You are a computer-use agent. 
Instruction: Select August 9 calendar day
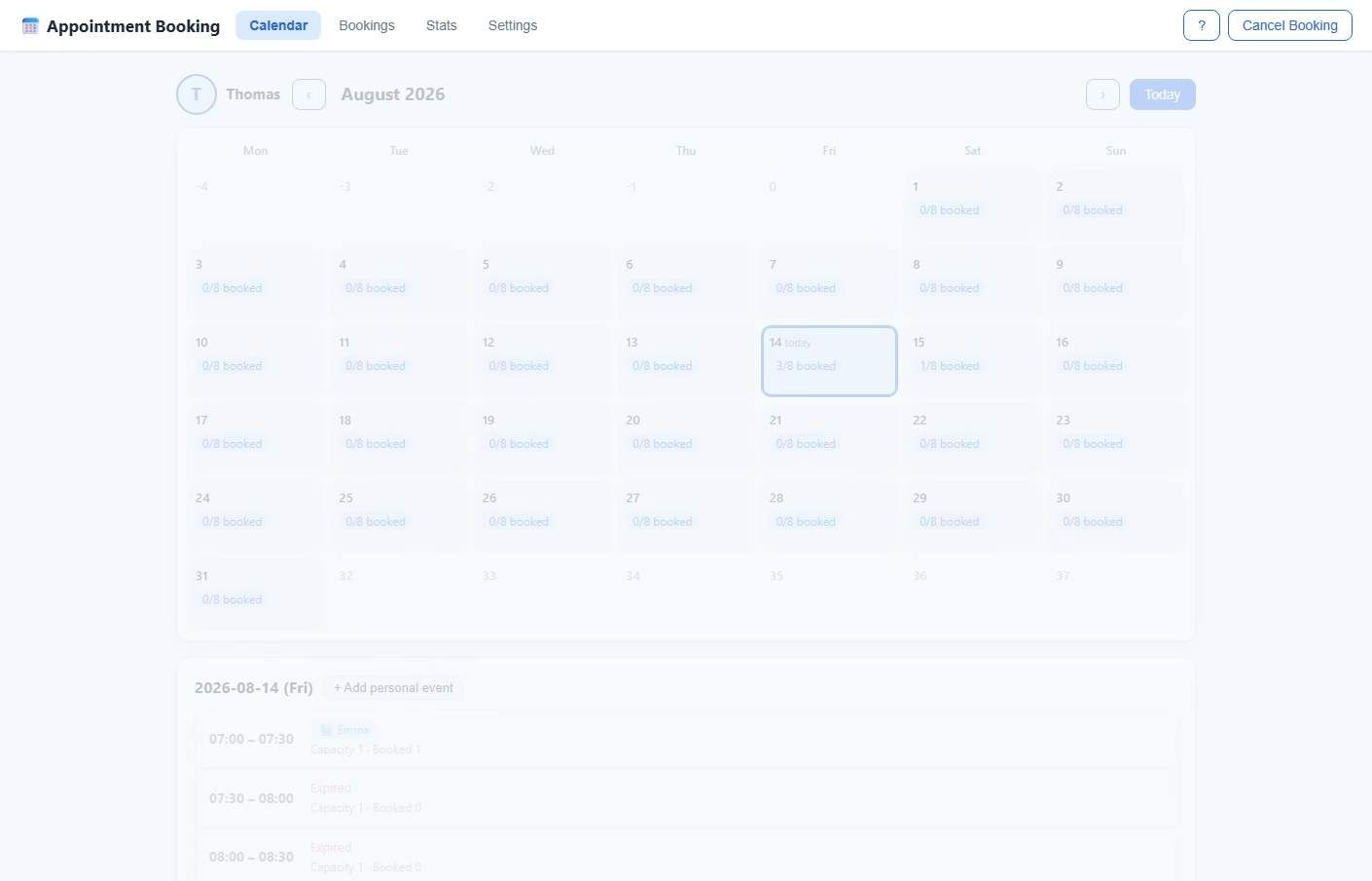click(1116, 283)
